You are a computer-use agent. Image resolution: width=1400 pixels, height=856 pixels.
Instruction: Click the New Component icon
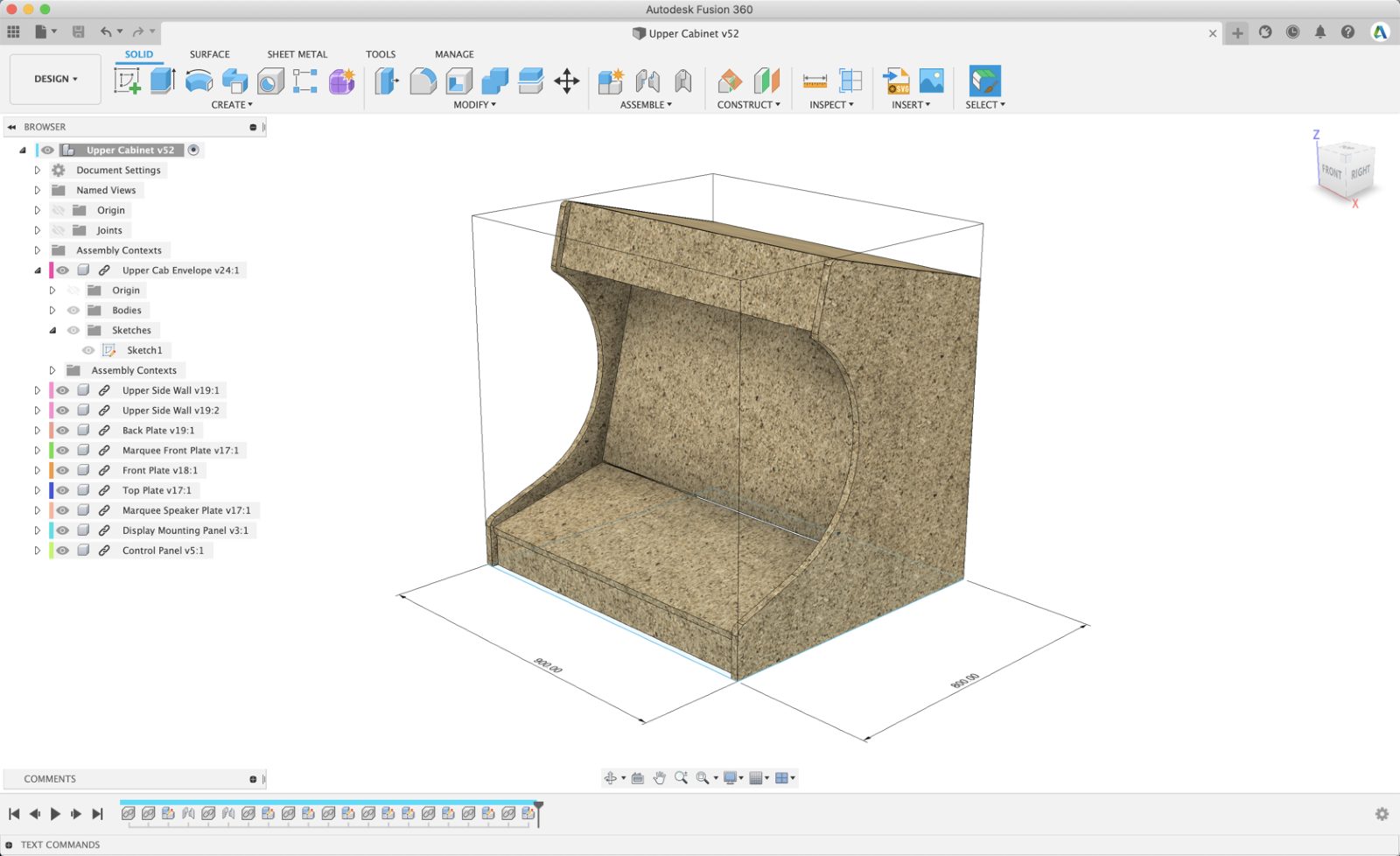pos(610,81)
